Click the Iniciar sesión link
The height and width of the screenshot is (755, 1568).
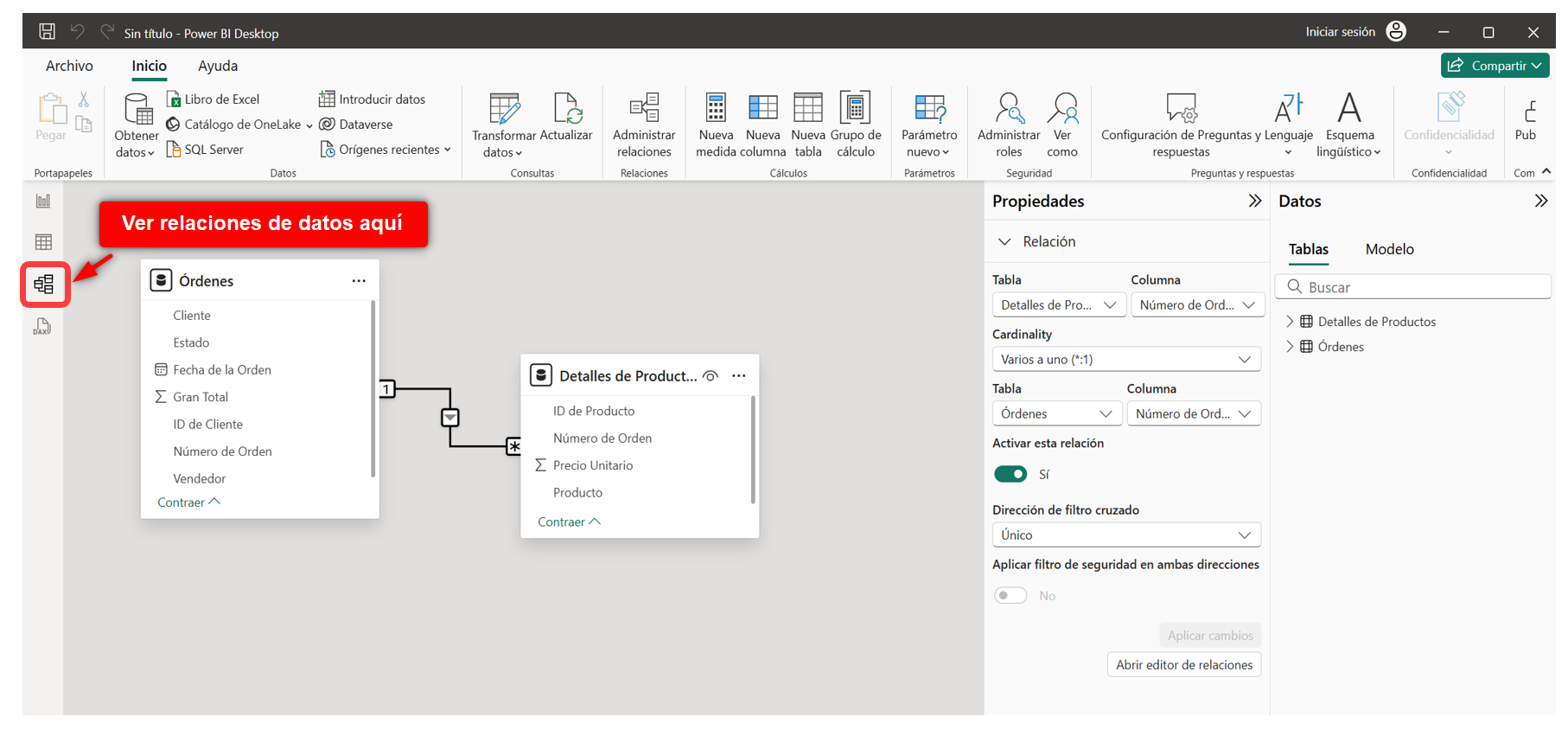1340,32
